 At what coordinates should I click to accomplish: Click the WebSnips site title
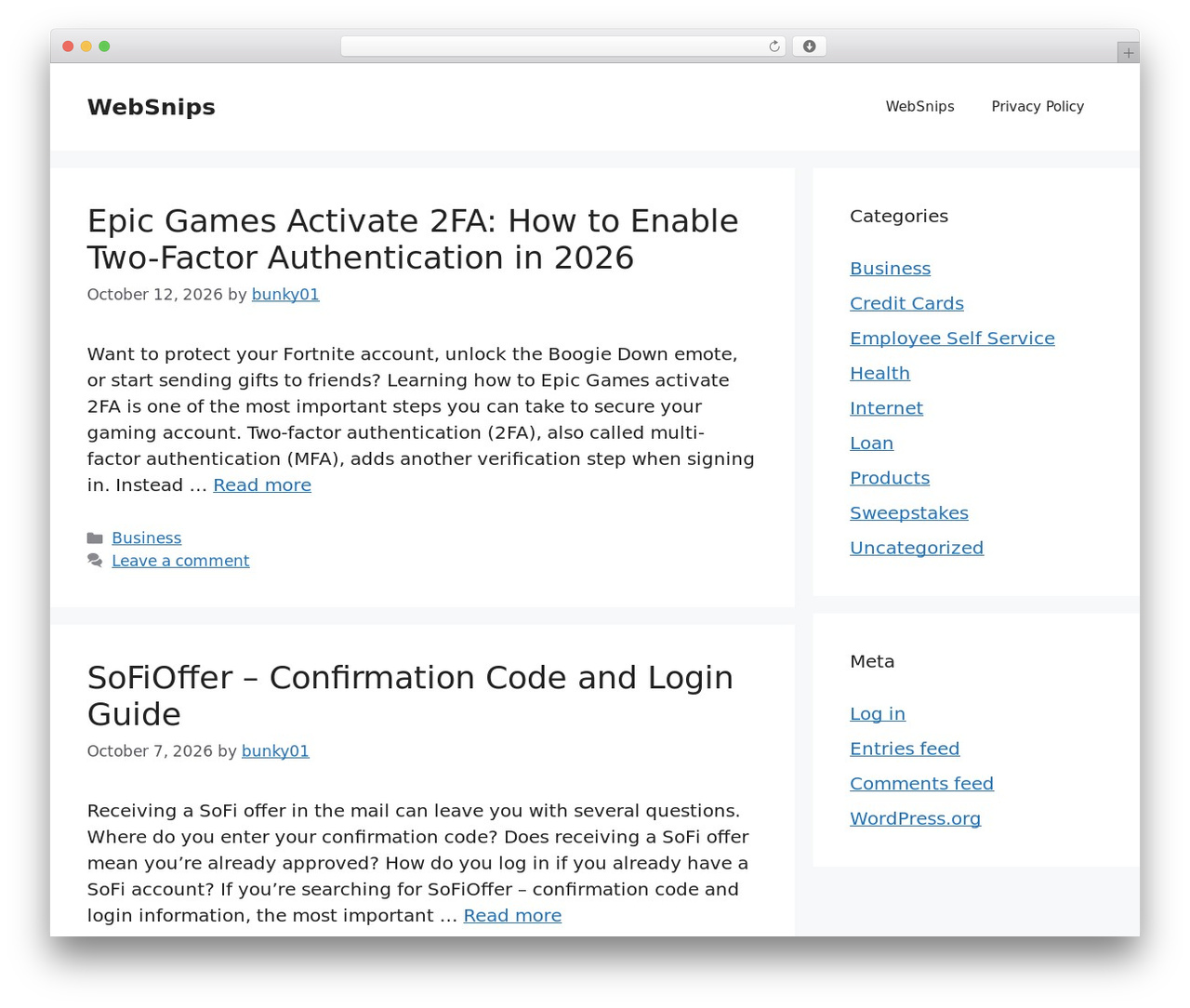pyautogui.click(x=152, y=107)
